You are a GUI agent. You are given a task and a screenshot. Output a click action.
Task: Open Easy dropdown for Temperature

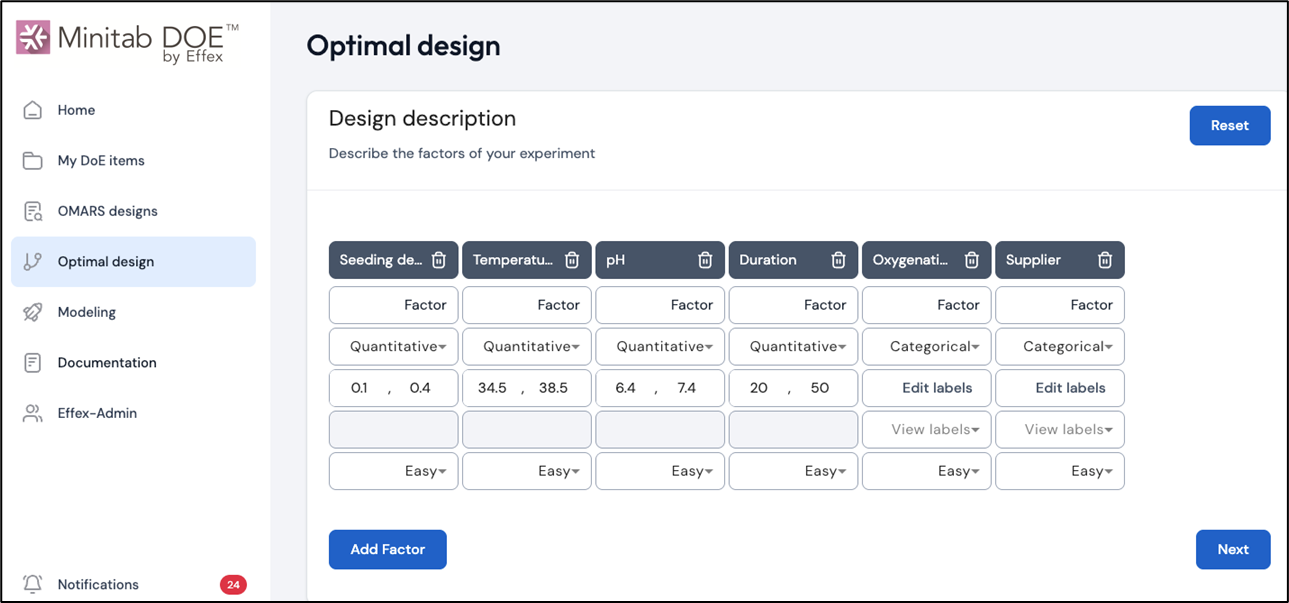point(527,471)
